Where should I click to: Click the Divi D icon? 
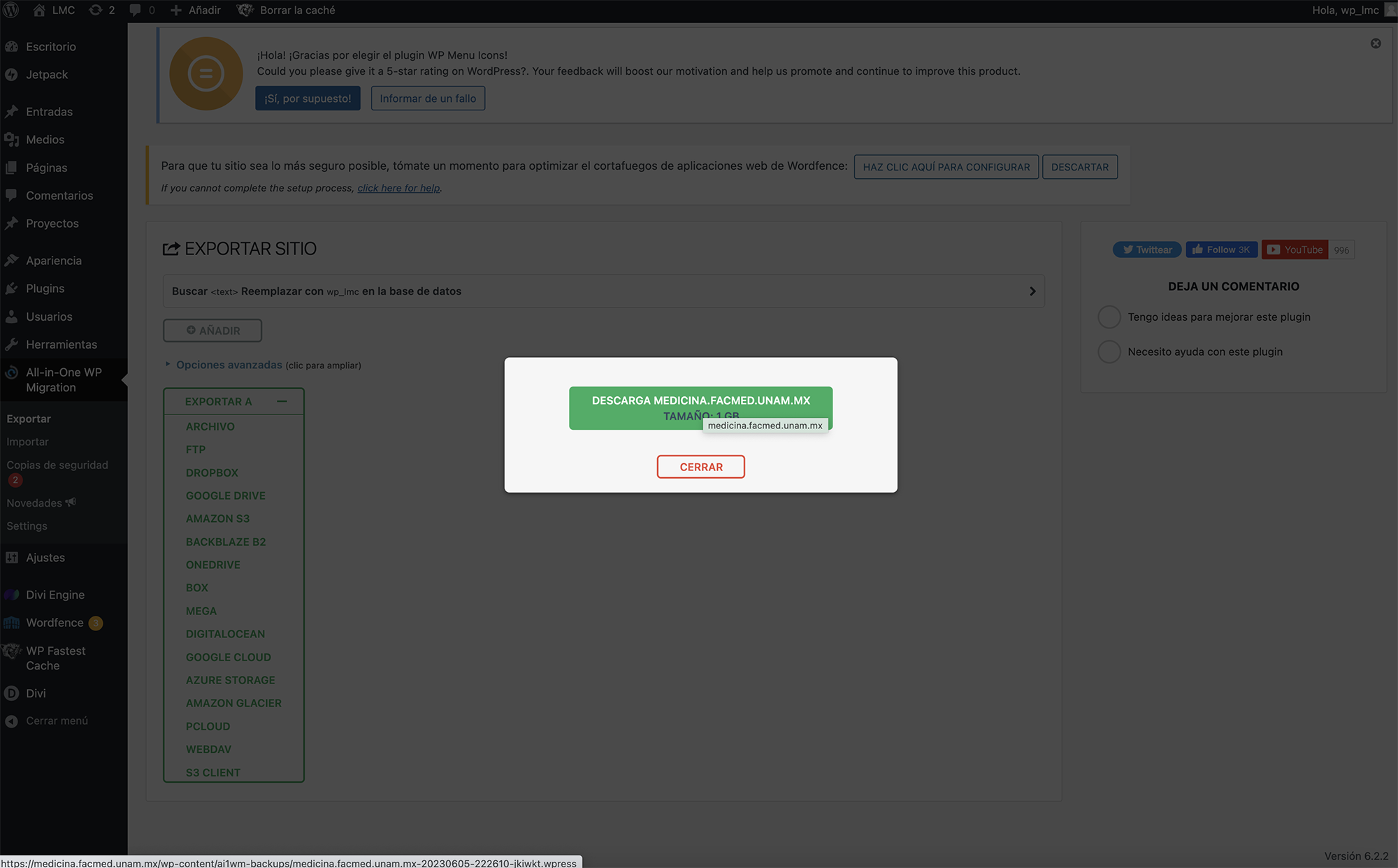click(x=11, y=693)
